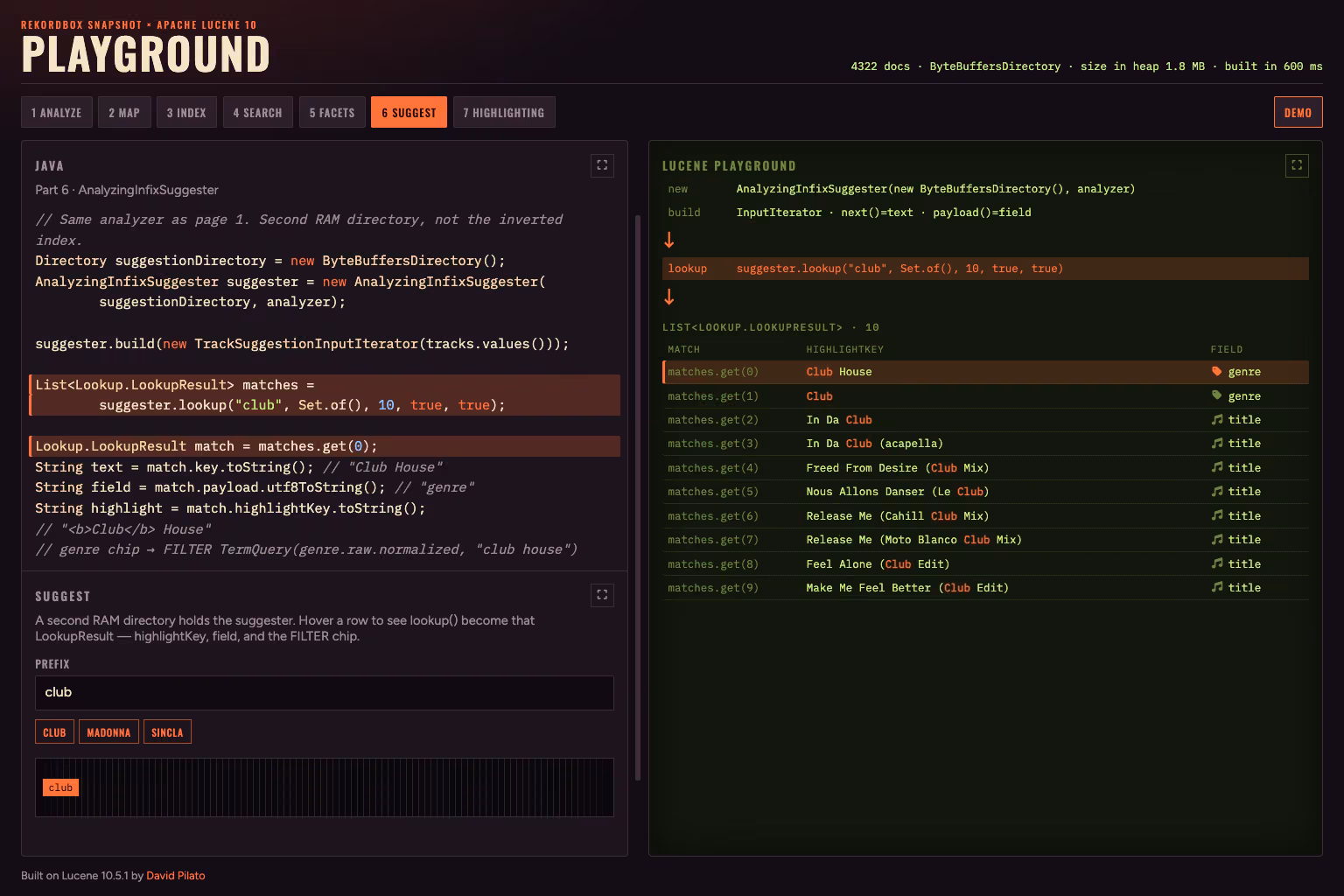Click the DEMO button
The width and height of the screenshot is (1344, 896).
[1298, 112]
